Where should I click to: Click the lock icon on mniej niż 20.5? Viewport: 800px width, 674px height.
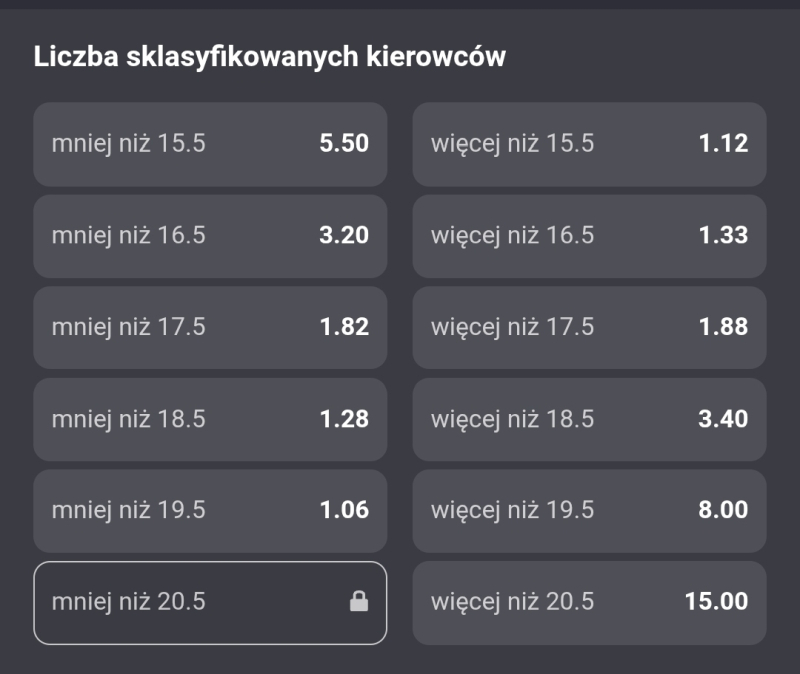[358, 602]
